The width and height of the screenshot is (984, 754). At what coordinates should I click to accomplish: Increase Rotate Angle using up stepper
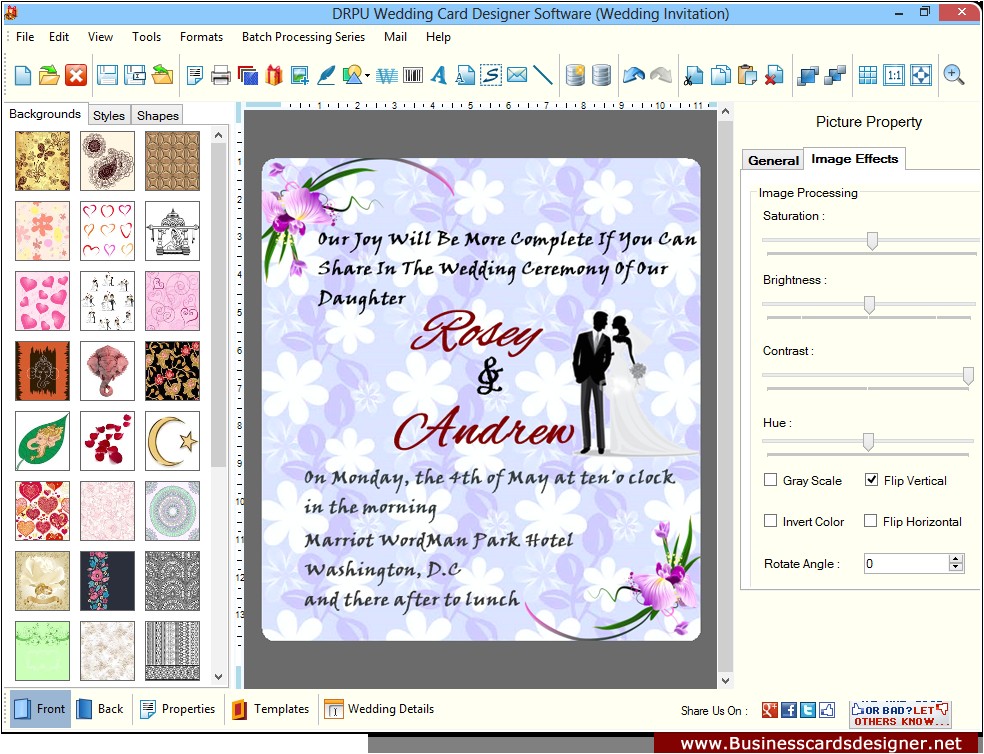[955, 558]
